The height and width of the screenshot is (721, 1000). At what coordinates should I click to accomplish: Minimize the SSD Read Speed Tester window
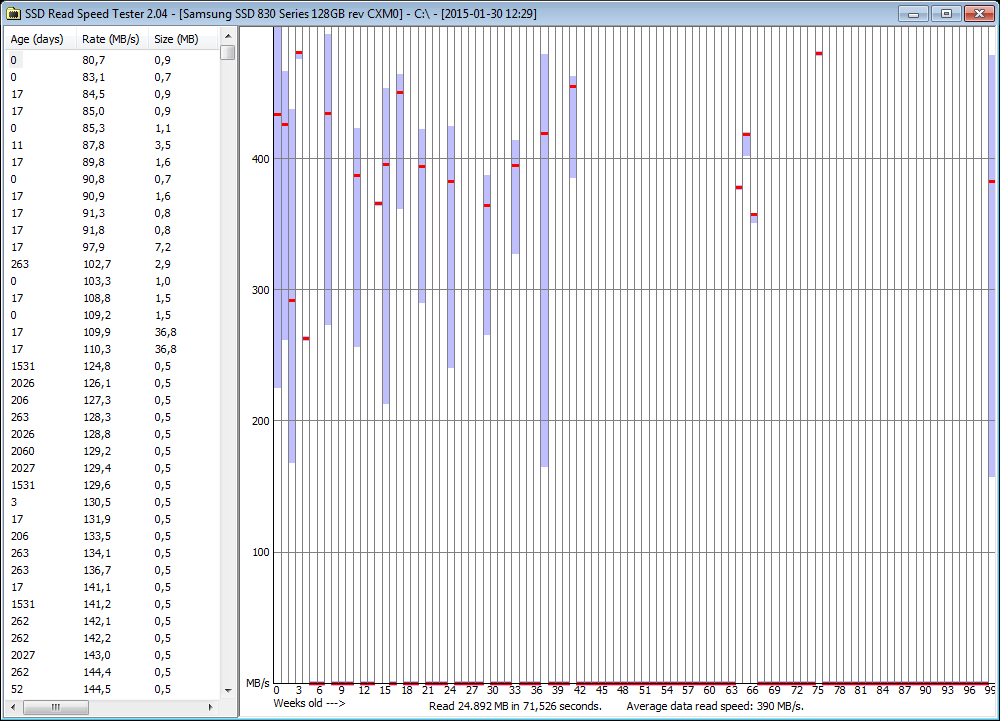913,13
